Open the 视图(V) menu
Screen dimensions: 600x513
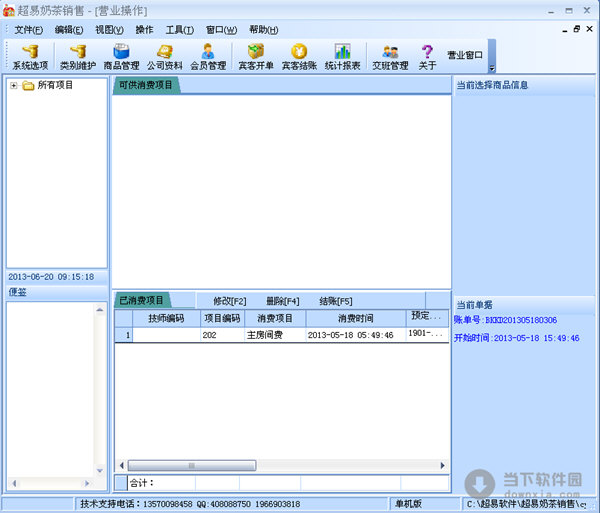(x=109, y=30)
